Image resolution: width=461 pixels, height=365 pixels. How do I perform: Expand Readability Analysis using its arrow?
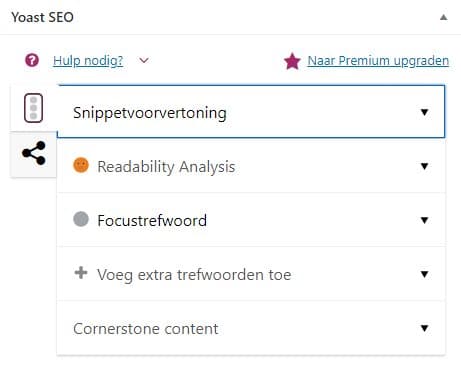pos(424,166)
